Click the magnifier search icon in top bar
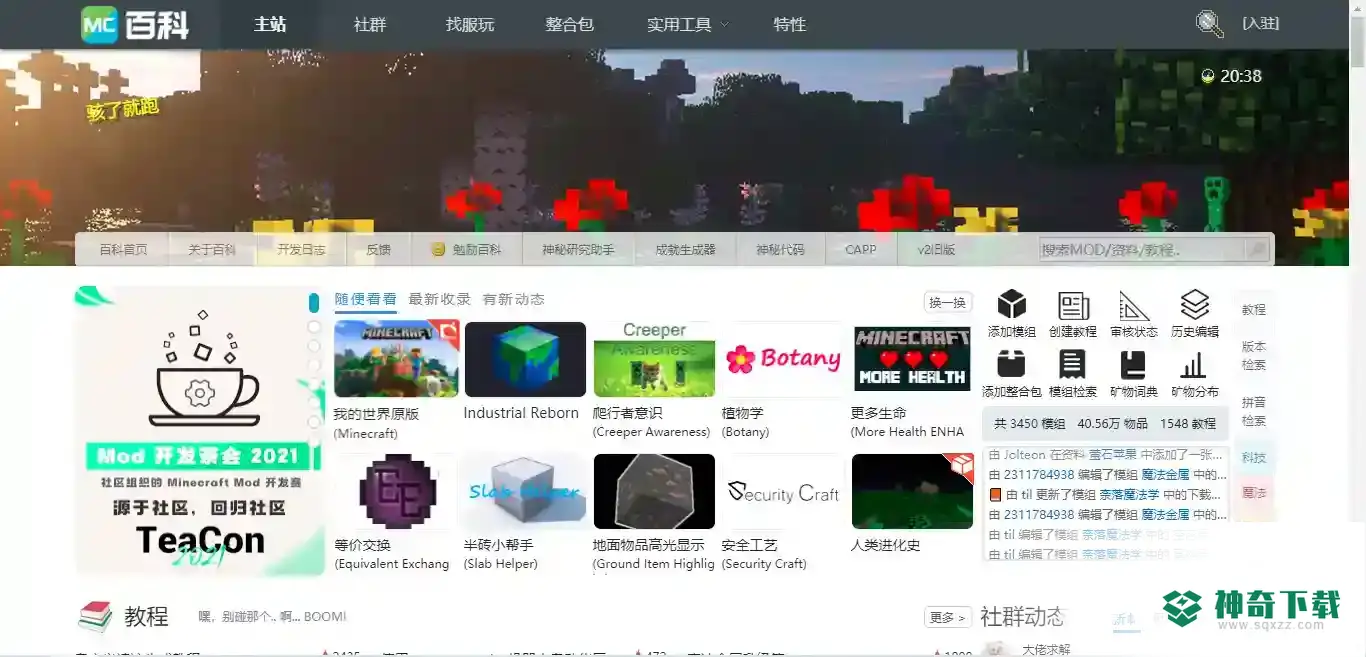Viewport: 1366px width, 657px height. coord(1210,24)
